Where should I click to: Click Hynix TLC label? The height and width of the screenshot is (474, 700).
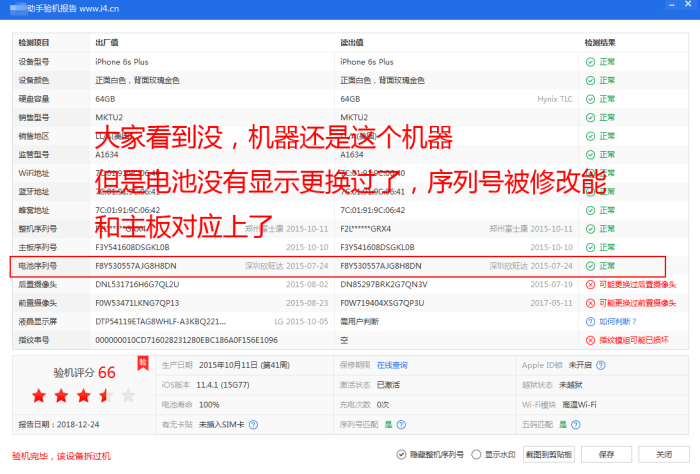[x=554, y=99]
